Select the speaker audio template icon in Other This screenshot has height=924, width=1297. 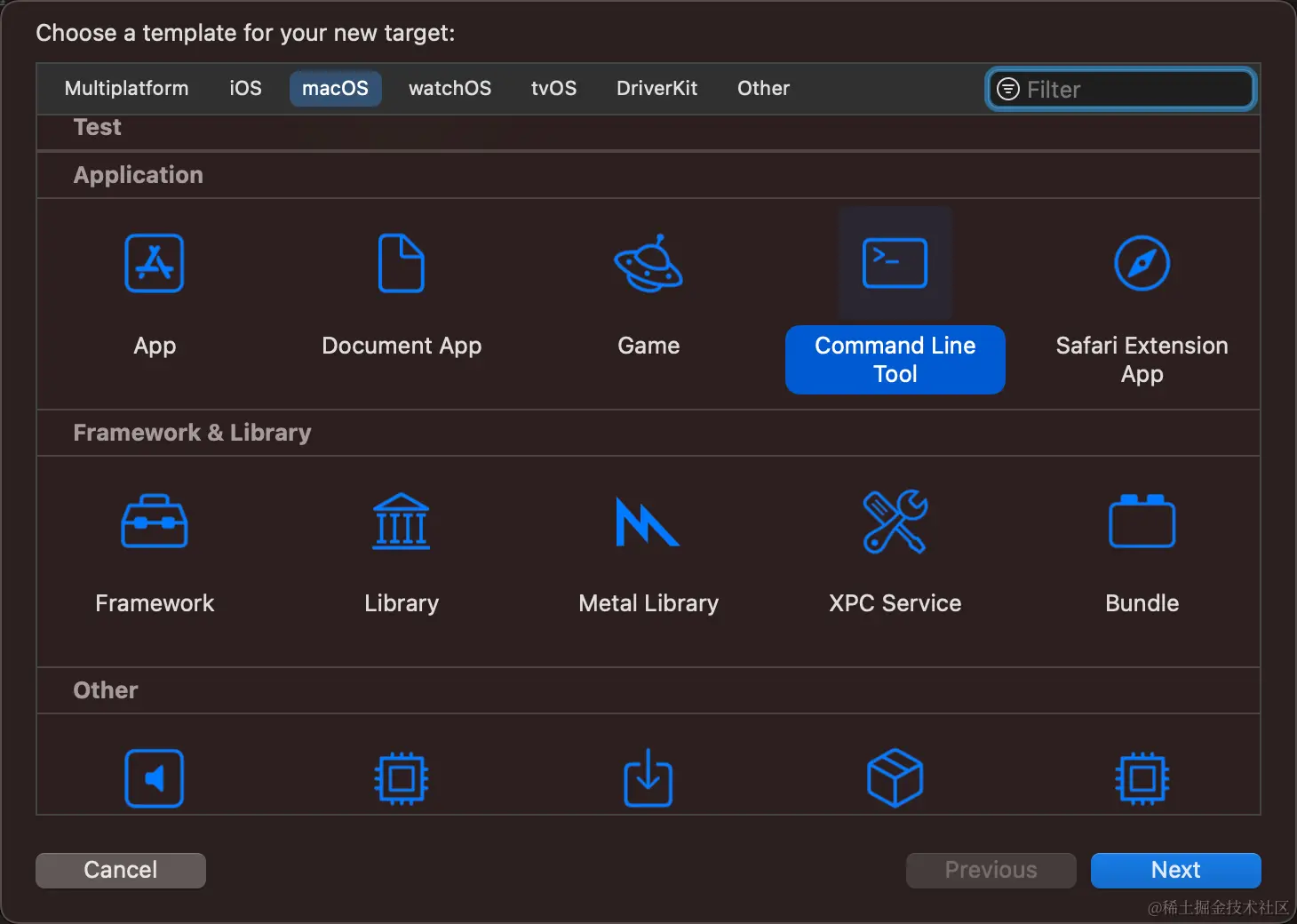pyautogui.click(x=155, y=778)
